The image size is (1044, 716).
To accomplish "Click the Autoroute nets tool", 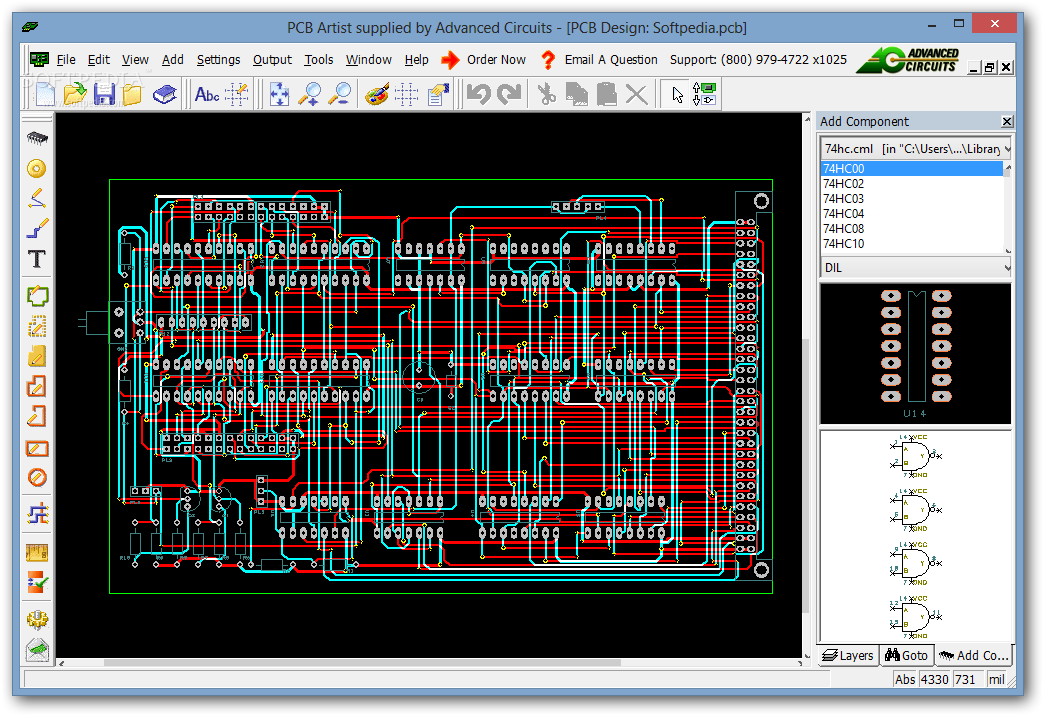I will coord(37,514).
